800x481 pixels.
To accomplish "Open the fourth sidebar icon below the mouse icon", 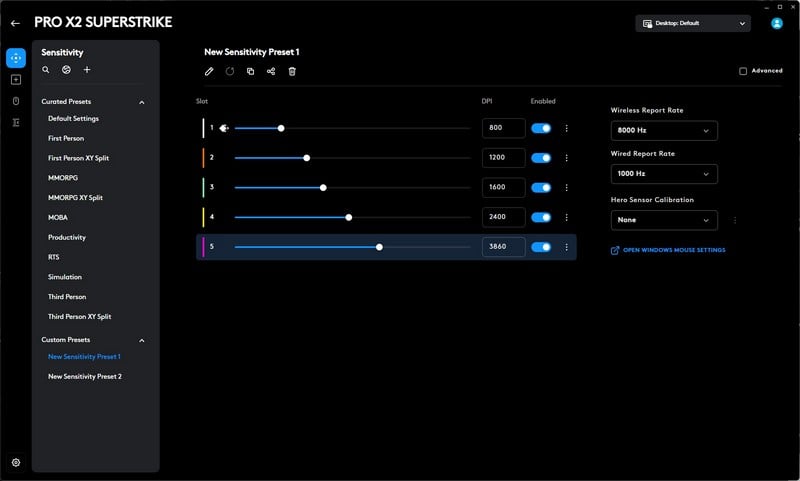I will (x=16, y=122).
